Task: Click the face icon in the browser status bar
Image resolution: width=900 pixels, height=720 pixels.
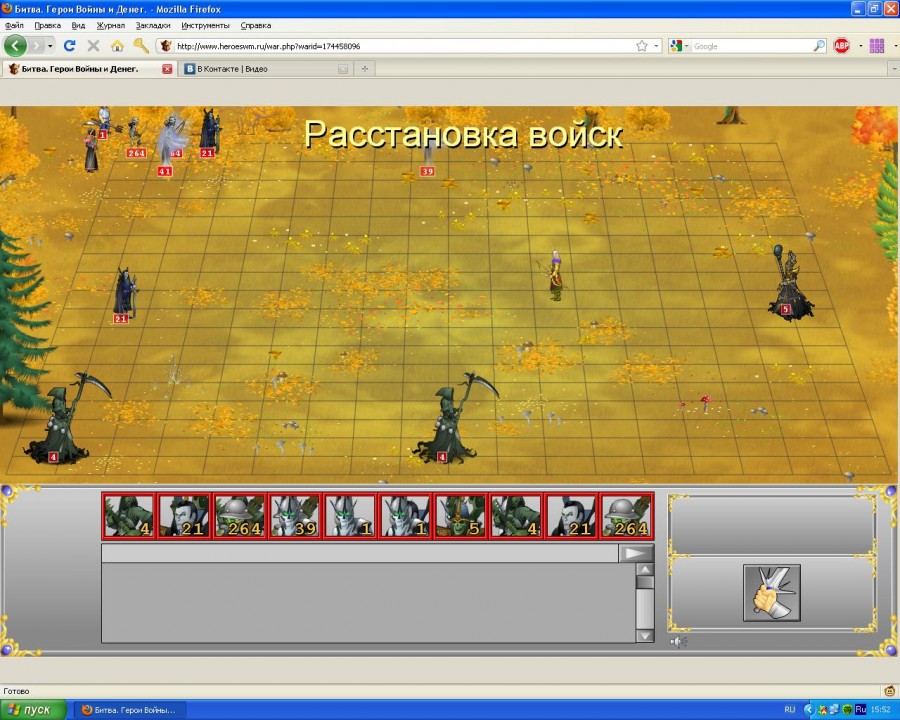Action: click(890, 691)
